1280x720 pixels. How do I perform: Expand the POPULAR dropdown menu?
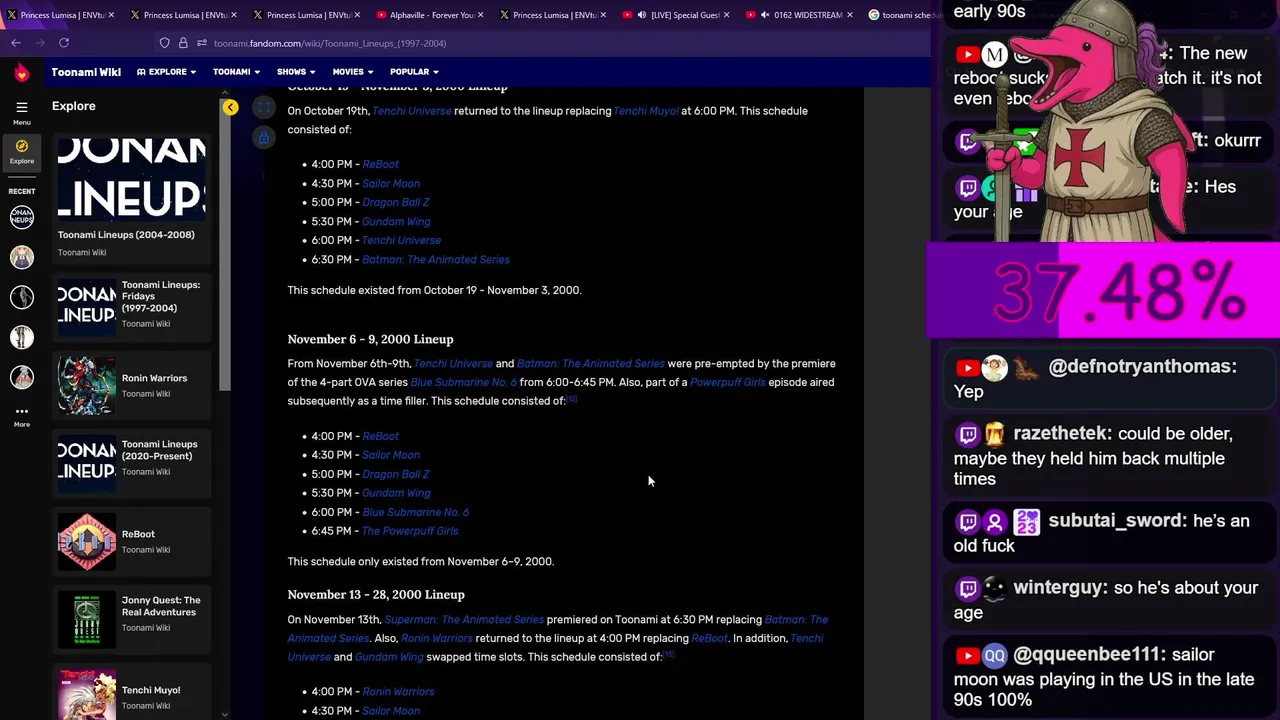click(414, 72)
